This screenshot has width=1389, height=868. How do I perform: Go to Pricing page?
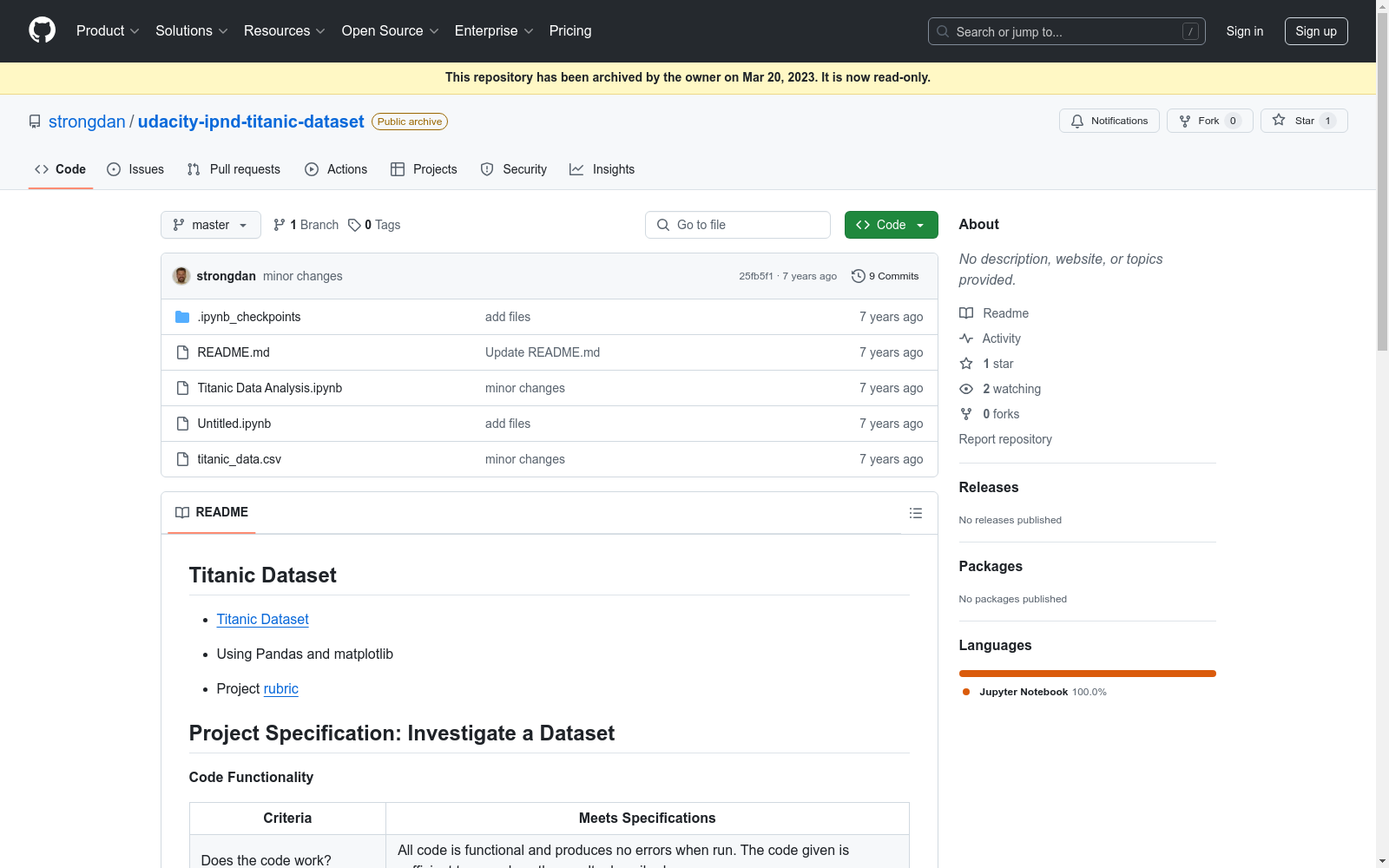[570, 31]
